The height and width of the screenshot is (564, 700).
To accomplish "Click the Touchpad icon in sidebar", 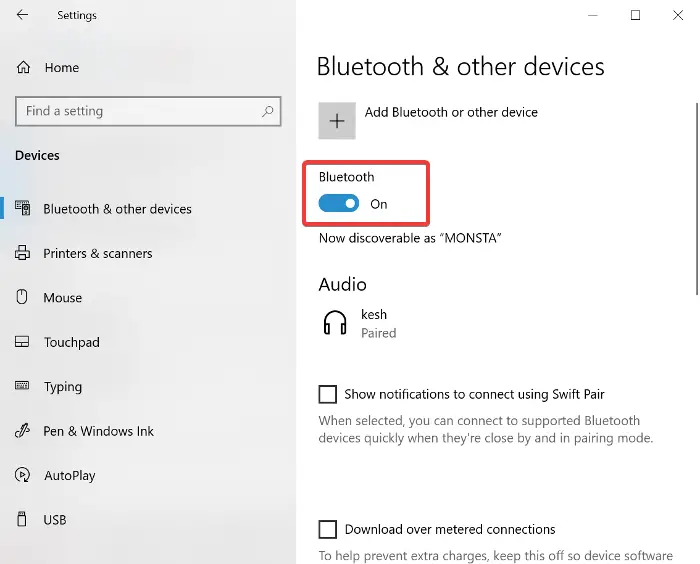I will pyautogui.click(x=23, y=342).
